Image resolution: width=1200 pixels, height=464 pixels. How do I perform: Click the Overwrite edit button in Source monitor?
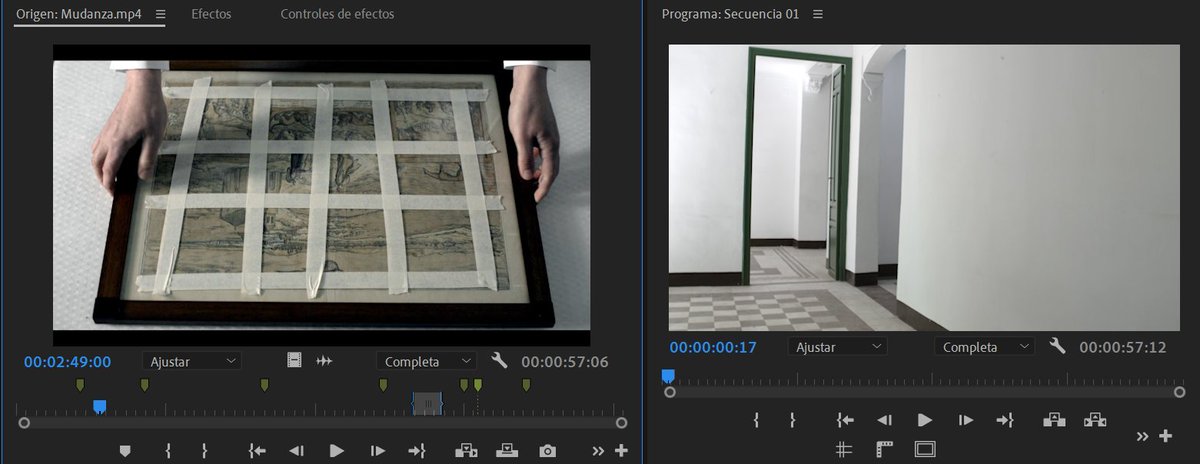point(507,451)
